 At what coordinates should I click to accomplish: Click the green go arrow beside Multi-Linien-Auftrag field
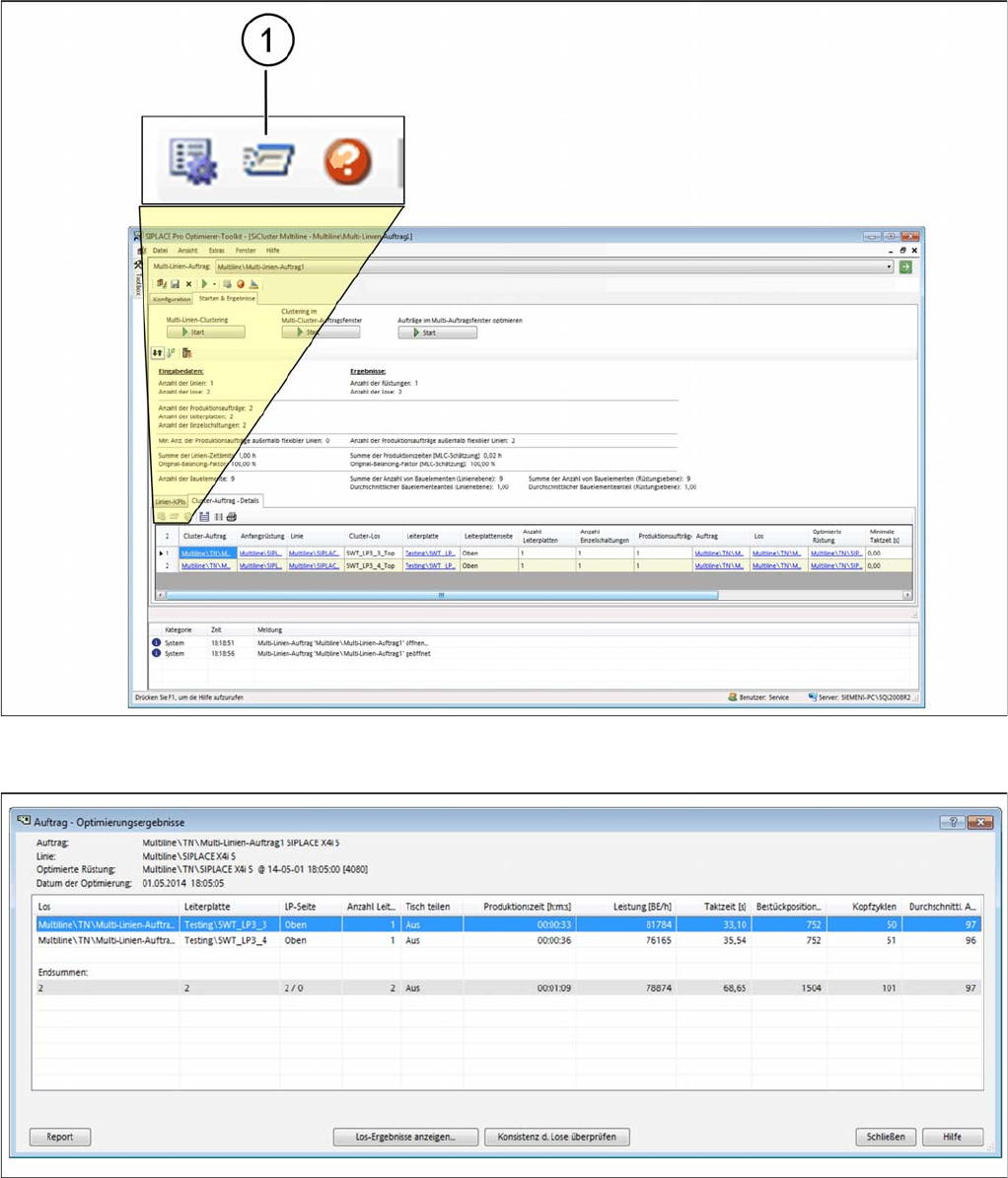905,266
